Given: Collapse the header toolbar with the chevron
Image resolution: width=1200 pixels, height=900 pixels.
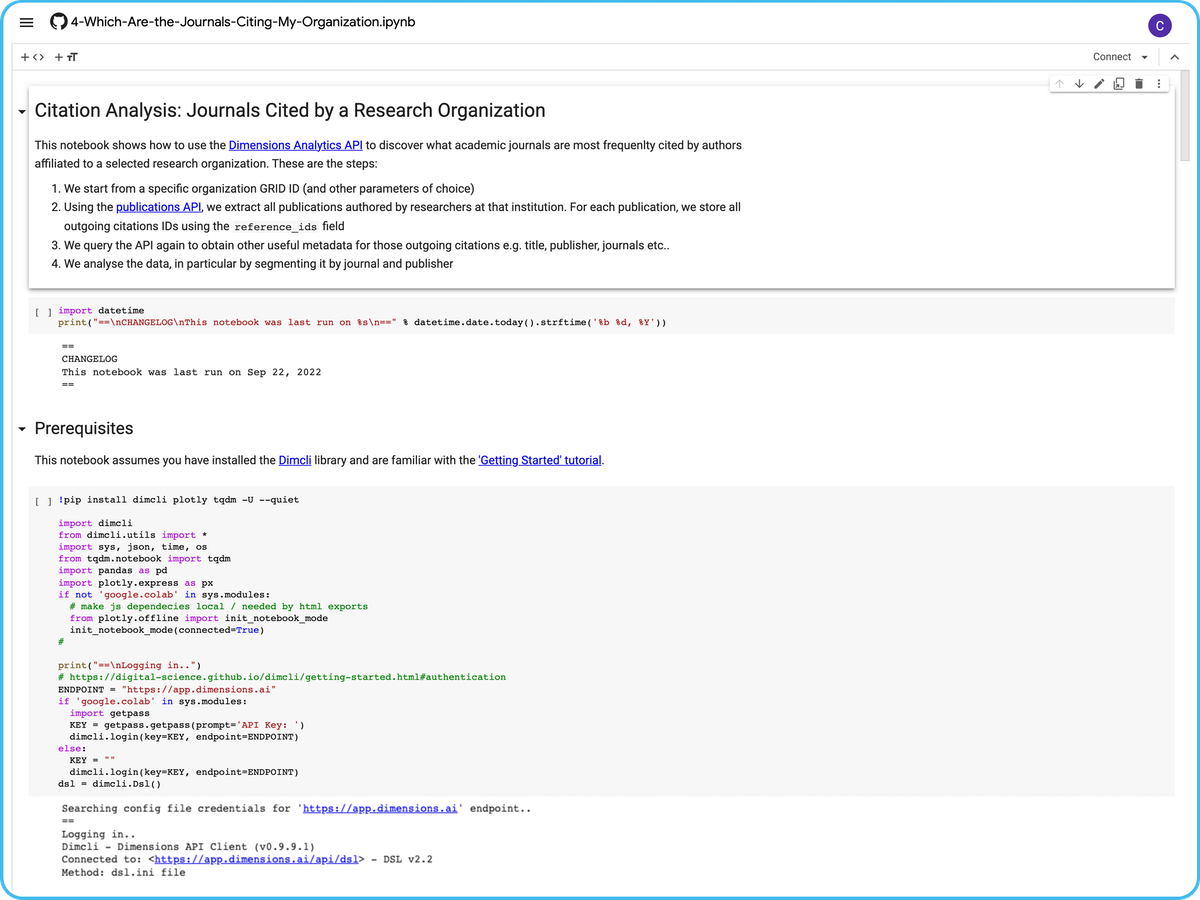Looking at the screenshot, I should point(1174,57).
